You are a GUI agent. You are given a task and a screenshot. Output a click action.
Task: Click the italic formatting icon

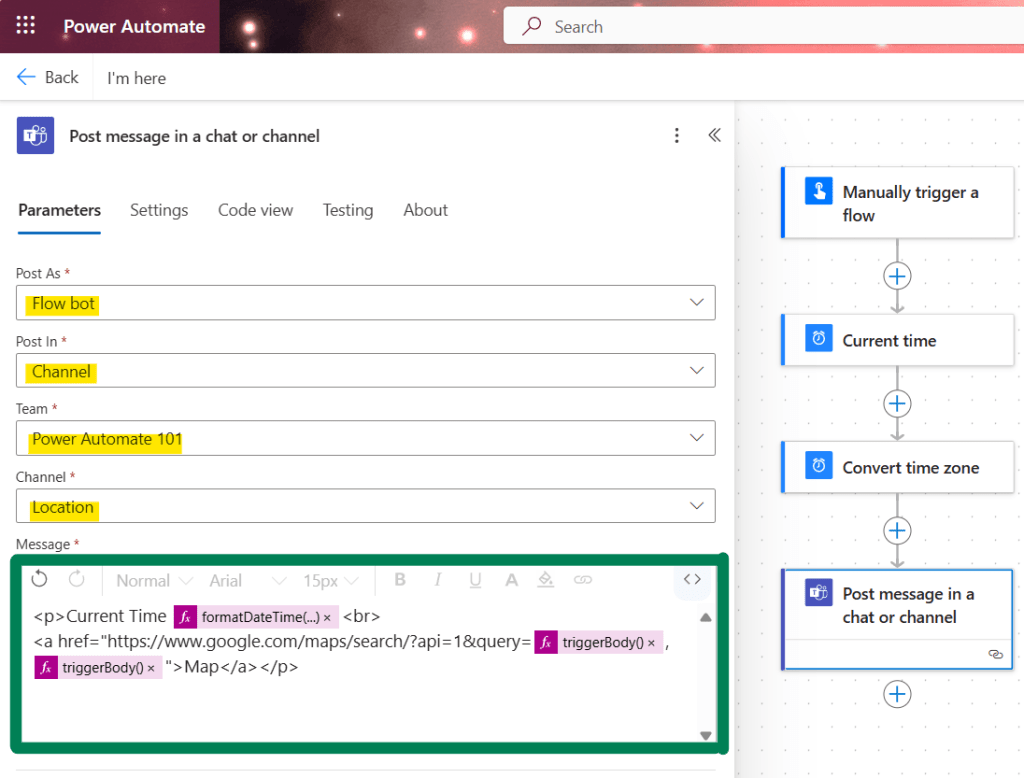437,580
